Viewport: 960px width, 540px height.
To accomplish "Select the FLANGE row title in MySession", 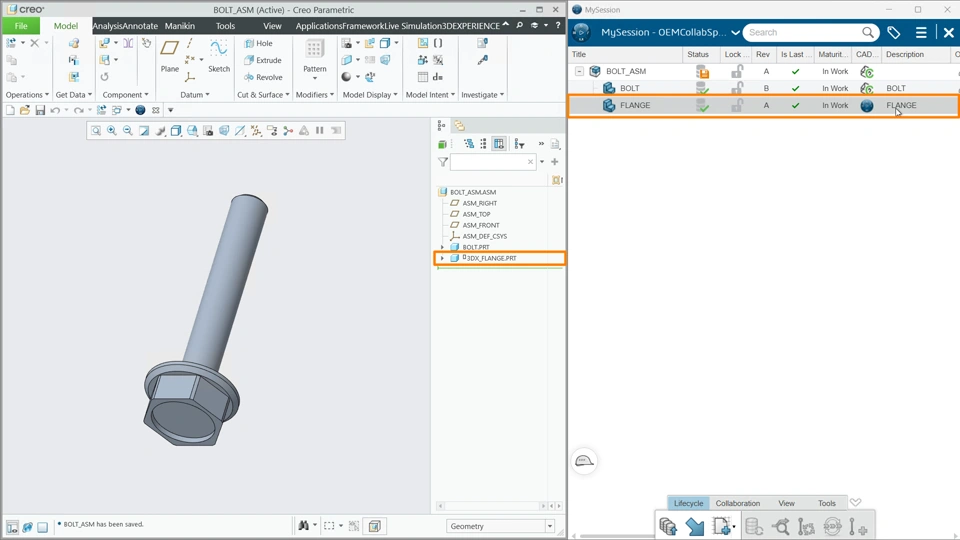I will pos(635,105).
